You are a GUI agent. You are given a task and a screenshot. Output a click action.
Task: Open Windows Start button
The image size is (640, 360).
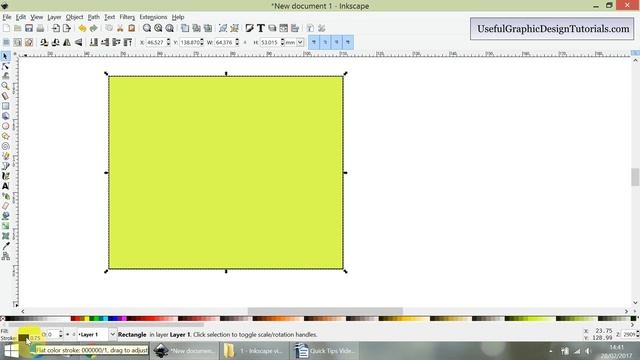tap(11, 351)
